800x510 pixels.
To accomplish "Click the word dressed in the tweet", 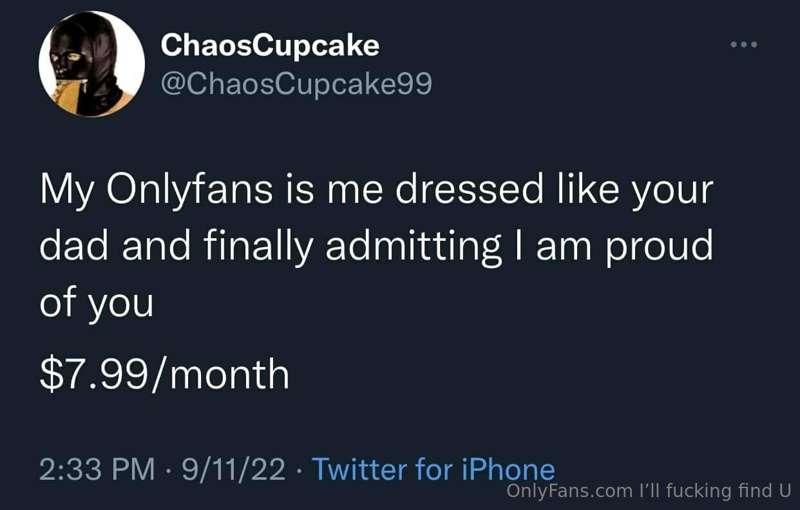I will click(469, 190).
